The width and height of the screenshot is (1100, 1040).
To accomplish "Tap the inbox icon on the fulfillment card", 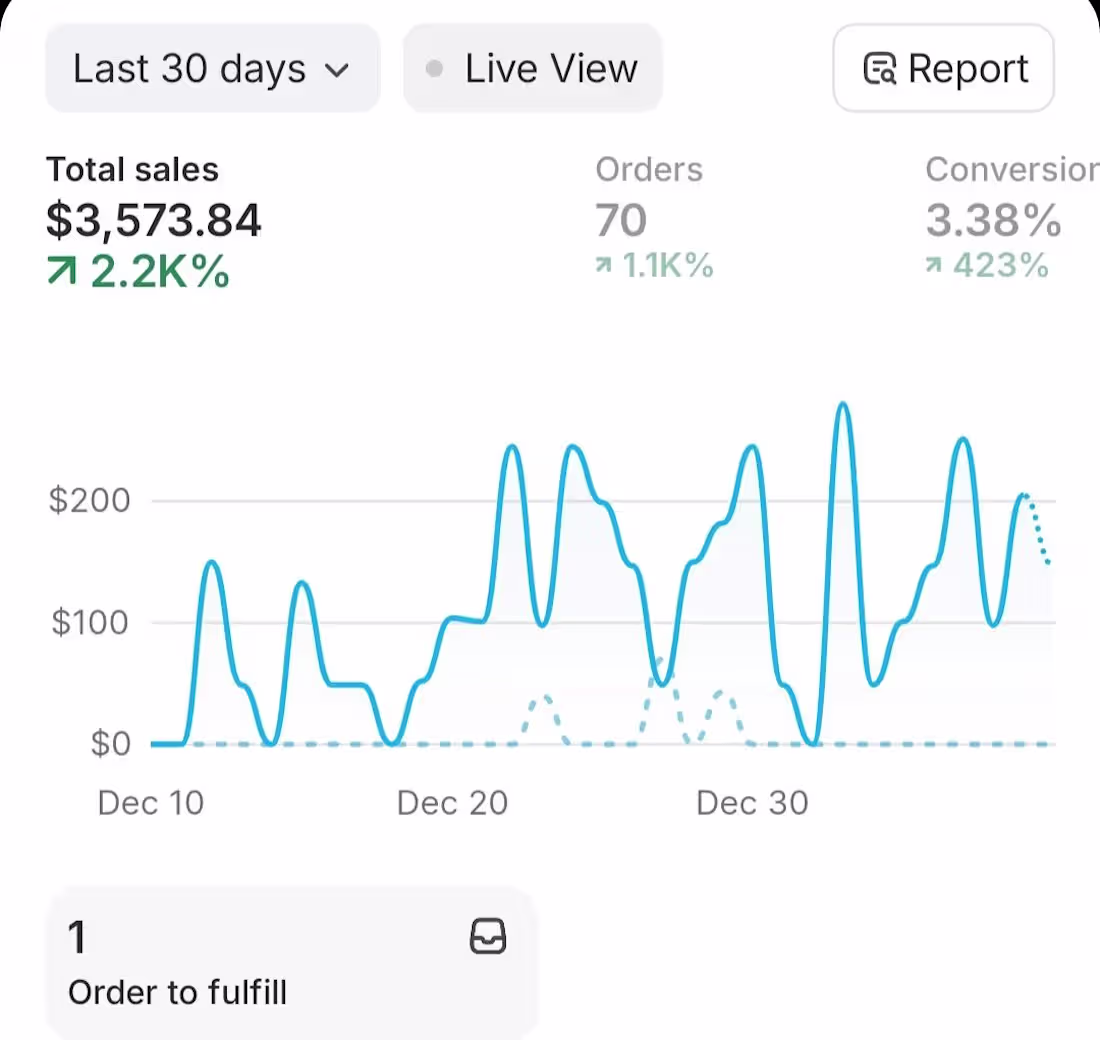I will click(488, 937).
